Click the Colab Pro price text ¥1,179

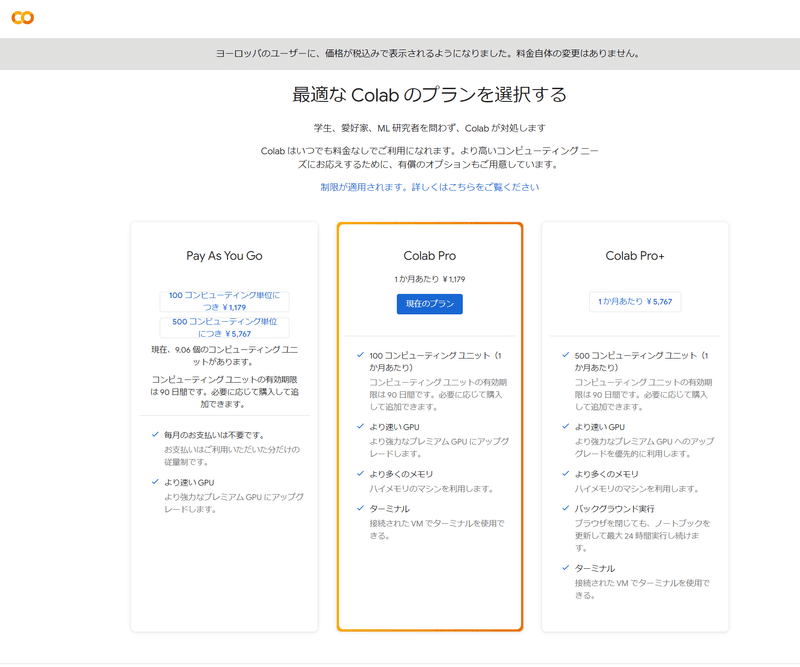click(430, 279)
